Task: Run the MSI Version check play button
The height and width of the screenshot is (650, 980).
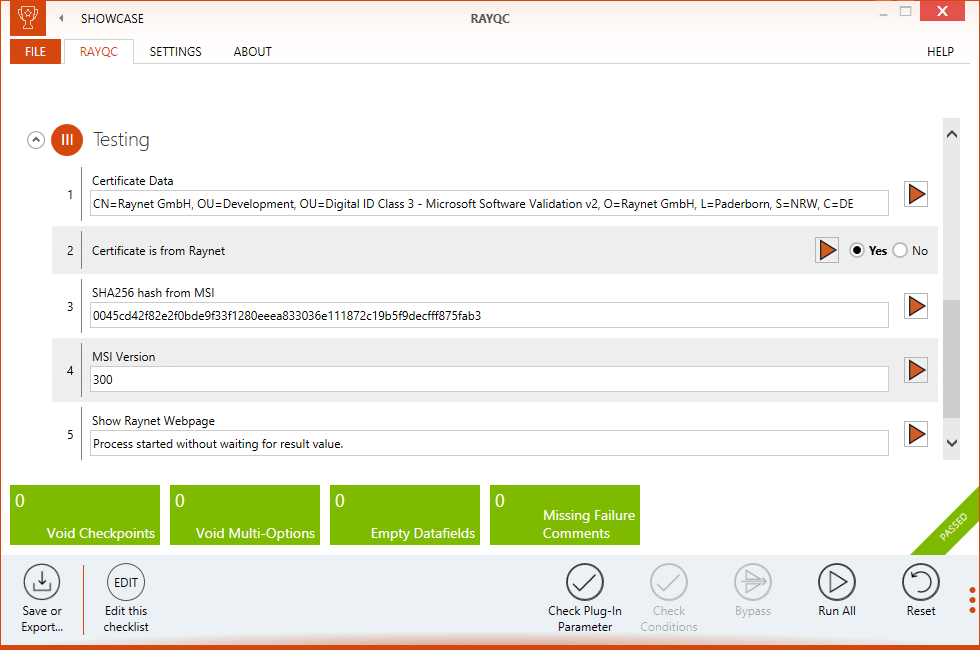Action: tap(916, 370)
